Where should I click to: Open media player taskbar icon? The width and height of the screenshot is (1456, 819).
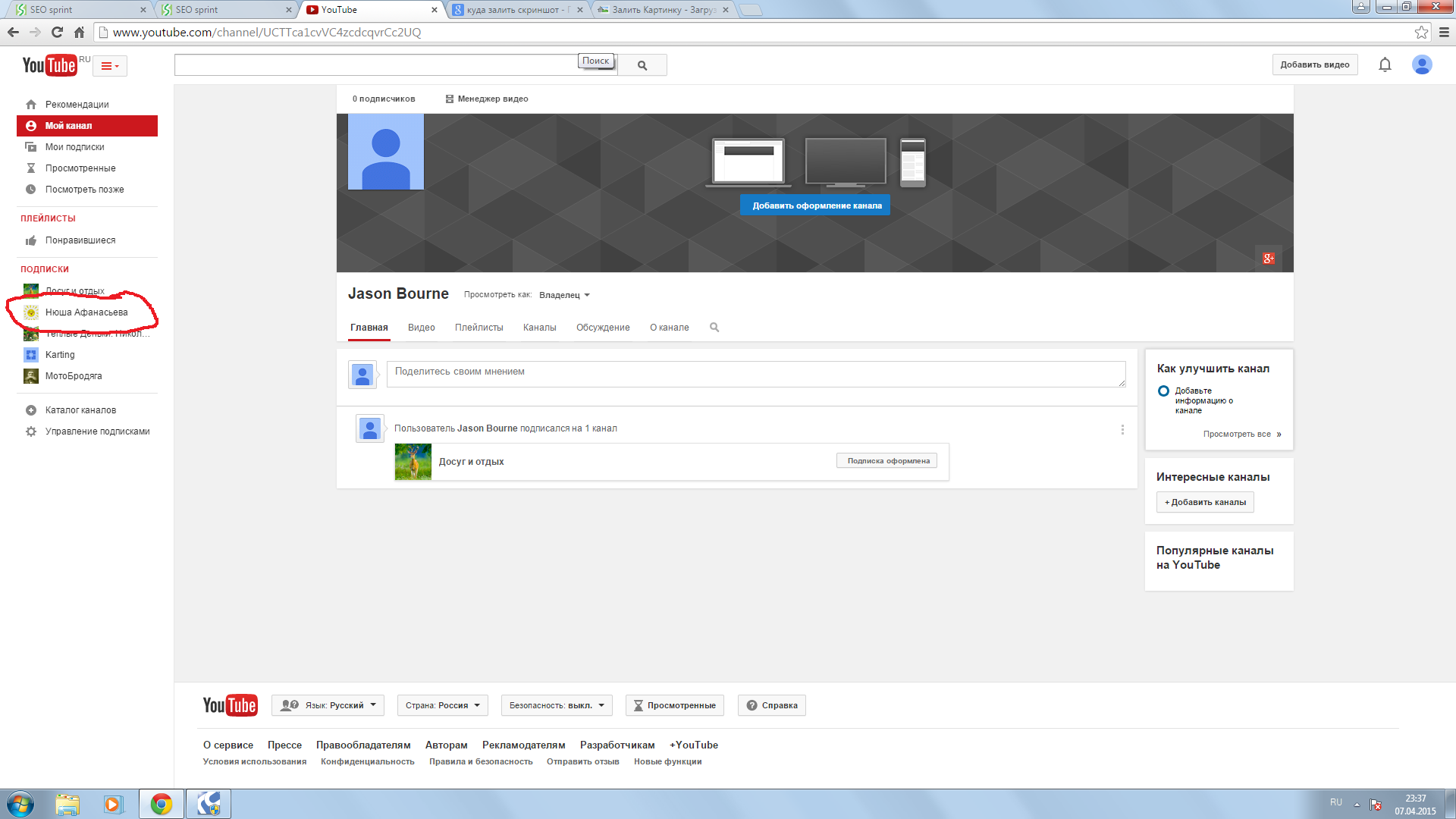pyautogui.click(x=113, y=804)
